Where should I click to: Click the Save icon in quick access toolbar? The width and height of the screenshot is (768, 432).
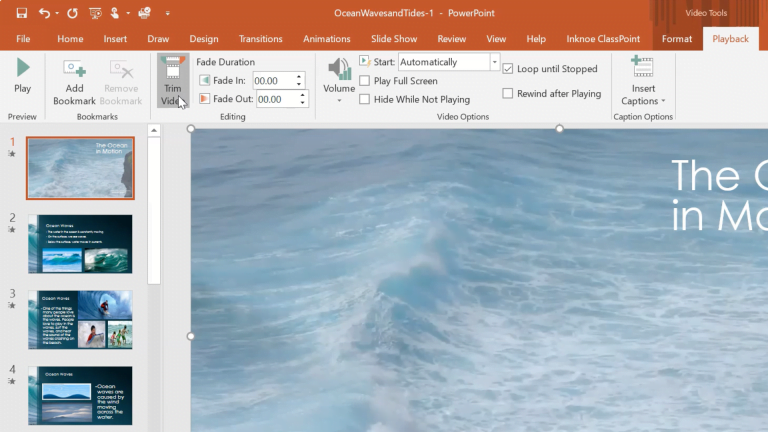coord(22,13)
